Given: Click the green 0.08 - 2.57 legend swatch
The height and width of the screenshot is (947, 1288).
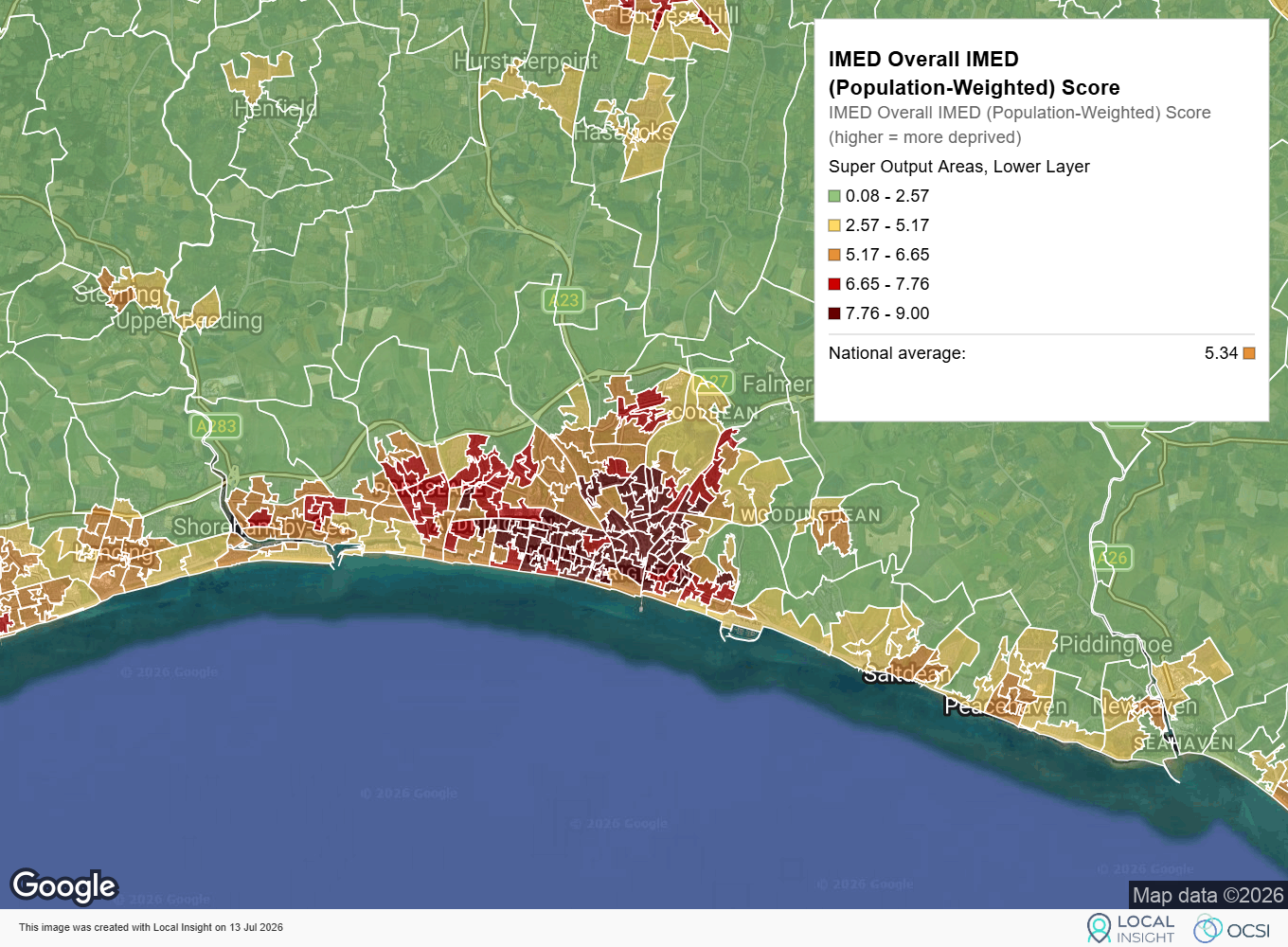Looking at the screenshot, I should click(x=834, y=196).
